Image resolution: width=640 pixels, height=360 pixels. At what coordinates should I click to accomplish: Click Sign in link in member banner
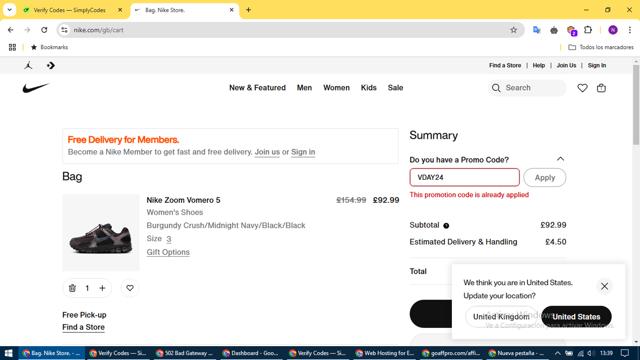coord(303,152)
